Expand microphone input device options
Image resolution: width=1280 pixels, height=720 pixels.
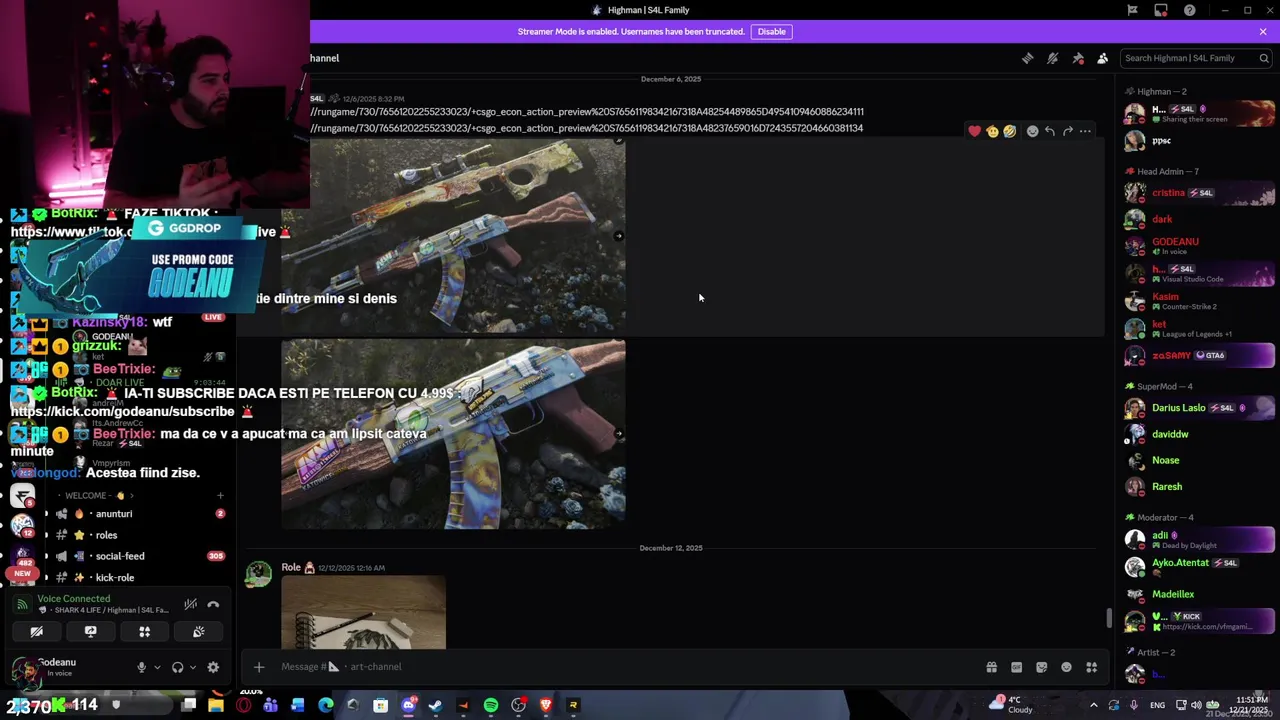coord(157,667)
